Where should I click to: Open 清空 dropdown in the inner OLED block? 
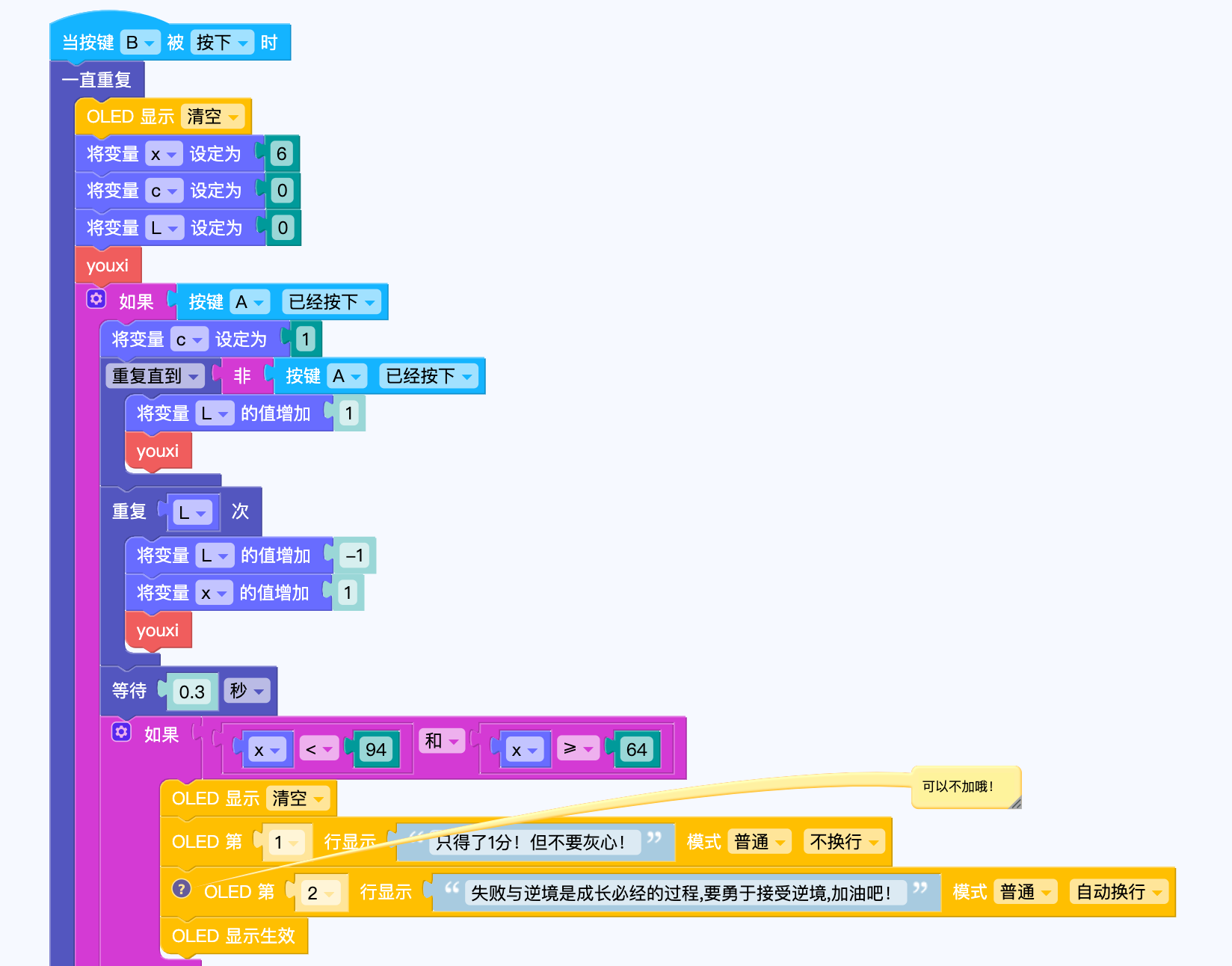pos(298,799)
